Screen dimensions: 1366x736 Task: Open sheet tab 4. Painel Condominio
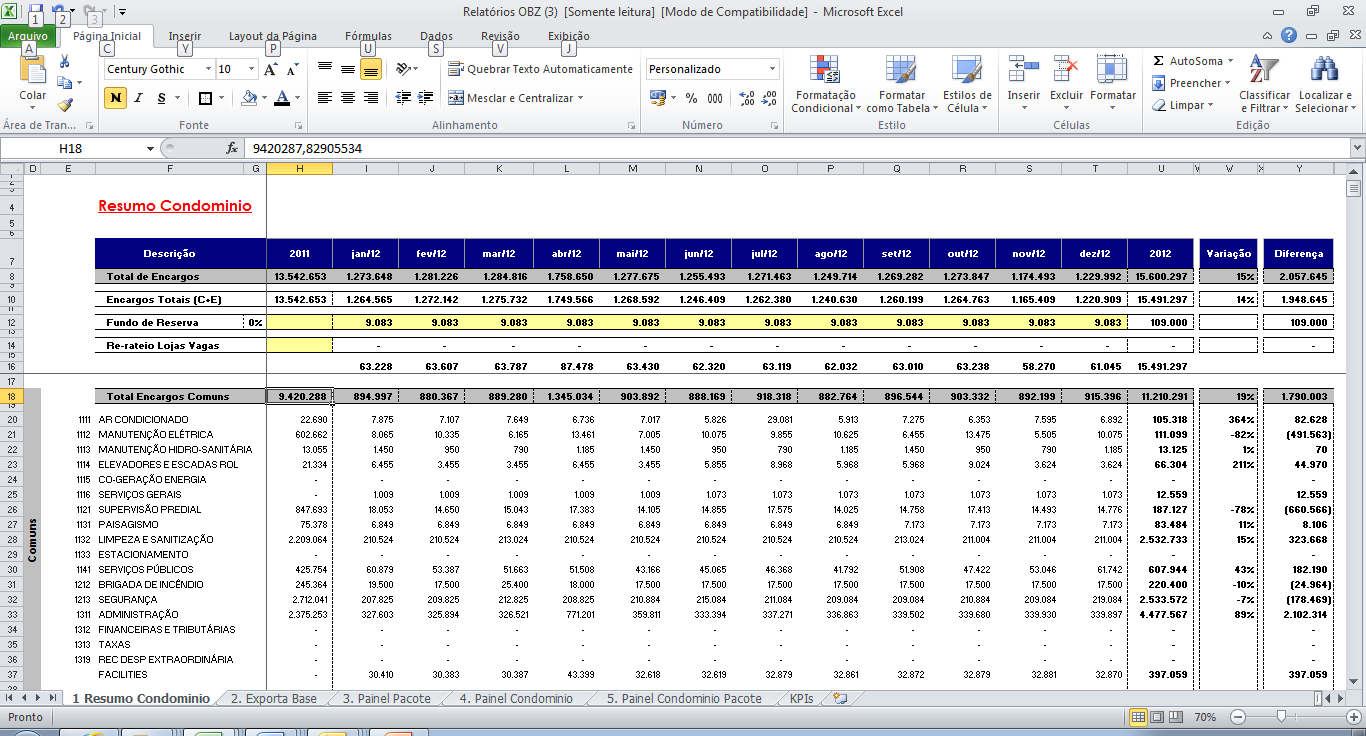516,698
